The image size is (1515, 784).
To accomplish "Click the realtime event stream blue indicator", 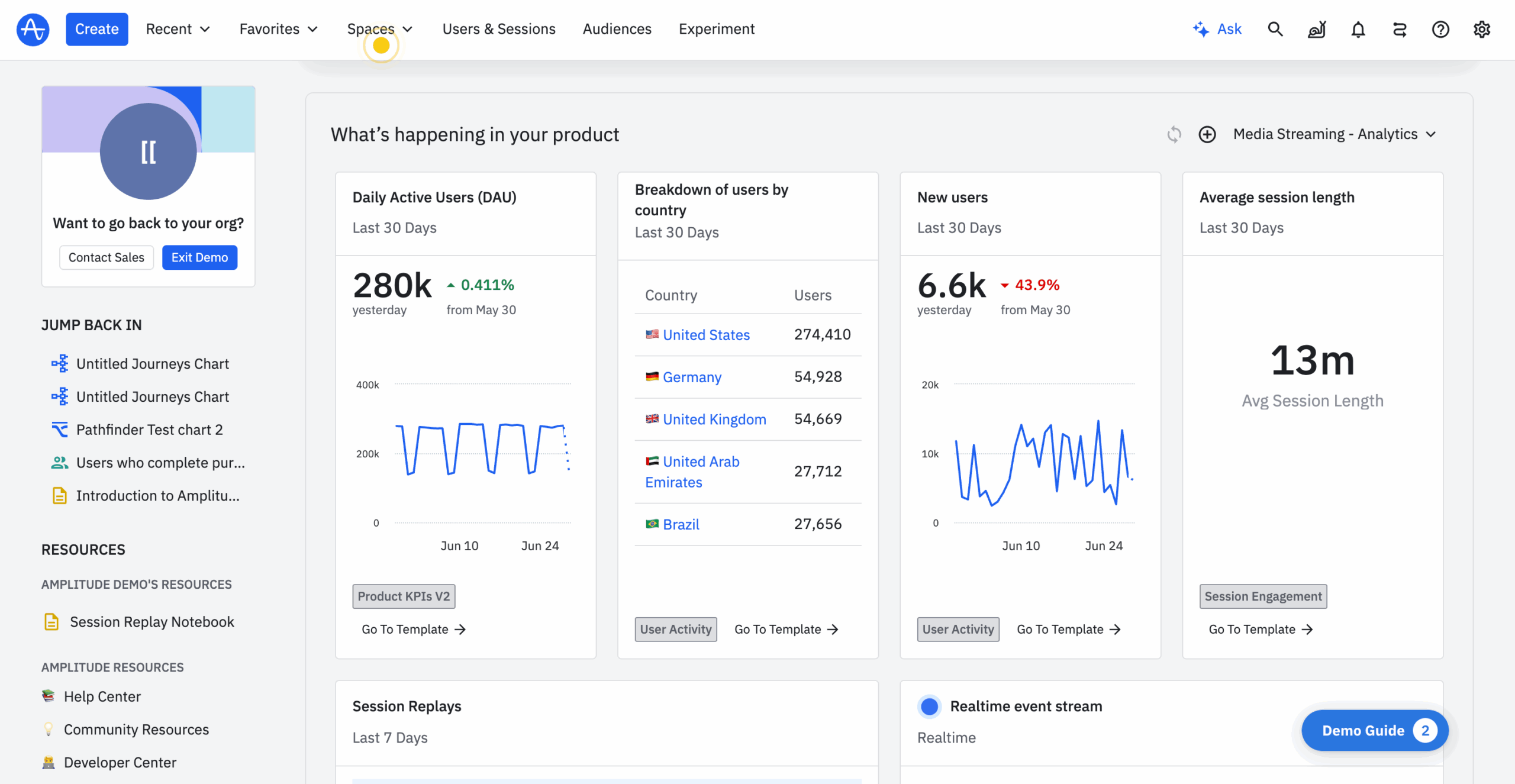I will point(929,706).
